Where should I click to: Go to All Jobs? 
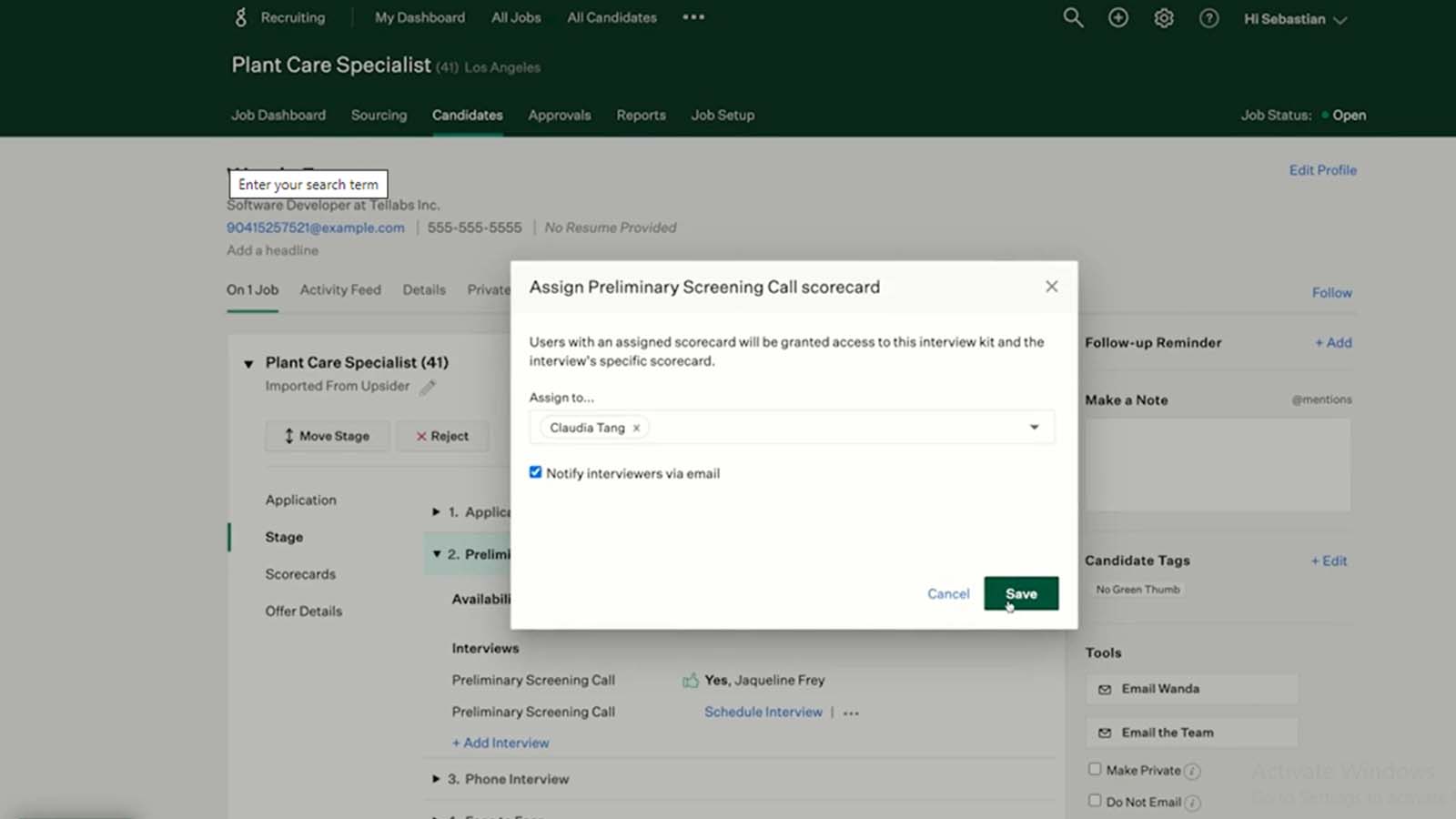pyautogui.click(x=516, y=17)
